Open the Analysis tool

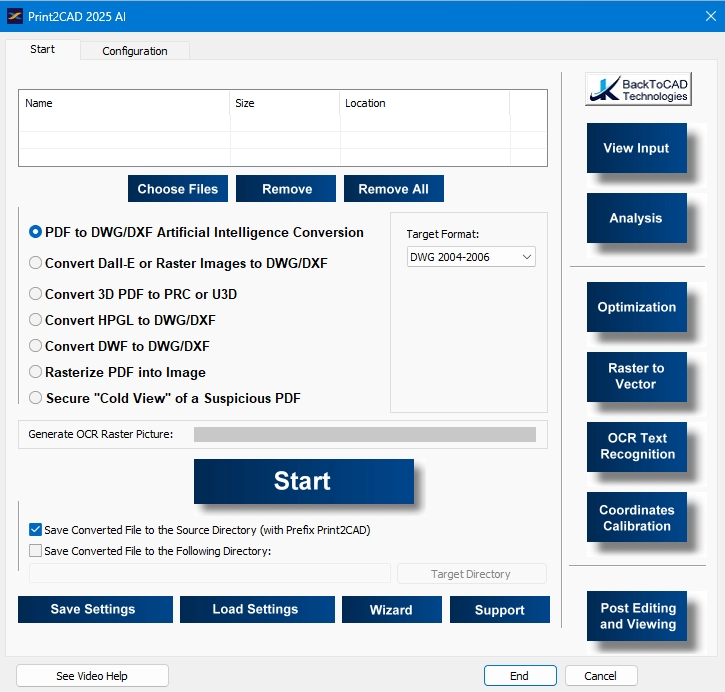636,218
